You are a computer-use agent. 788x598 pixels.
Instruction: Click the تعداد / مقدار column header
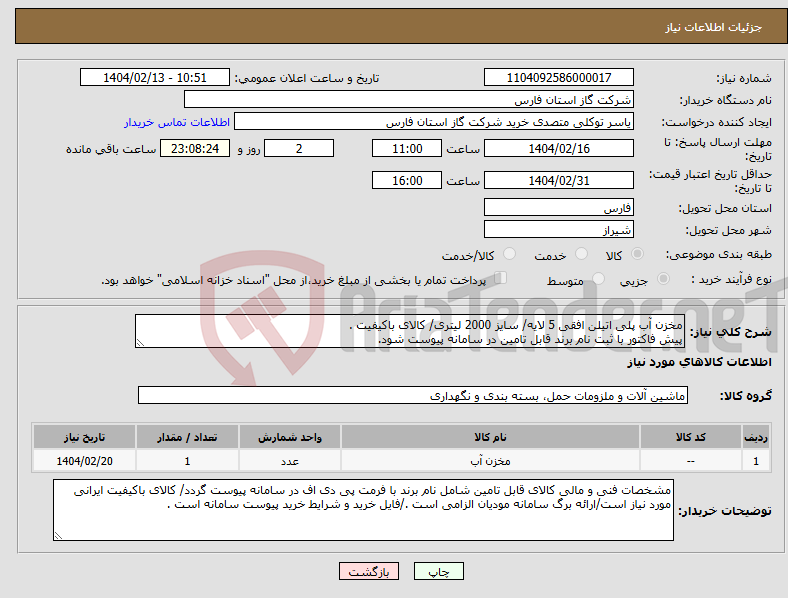tap(187, 437)
